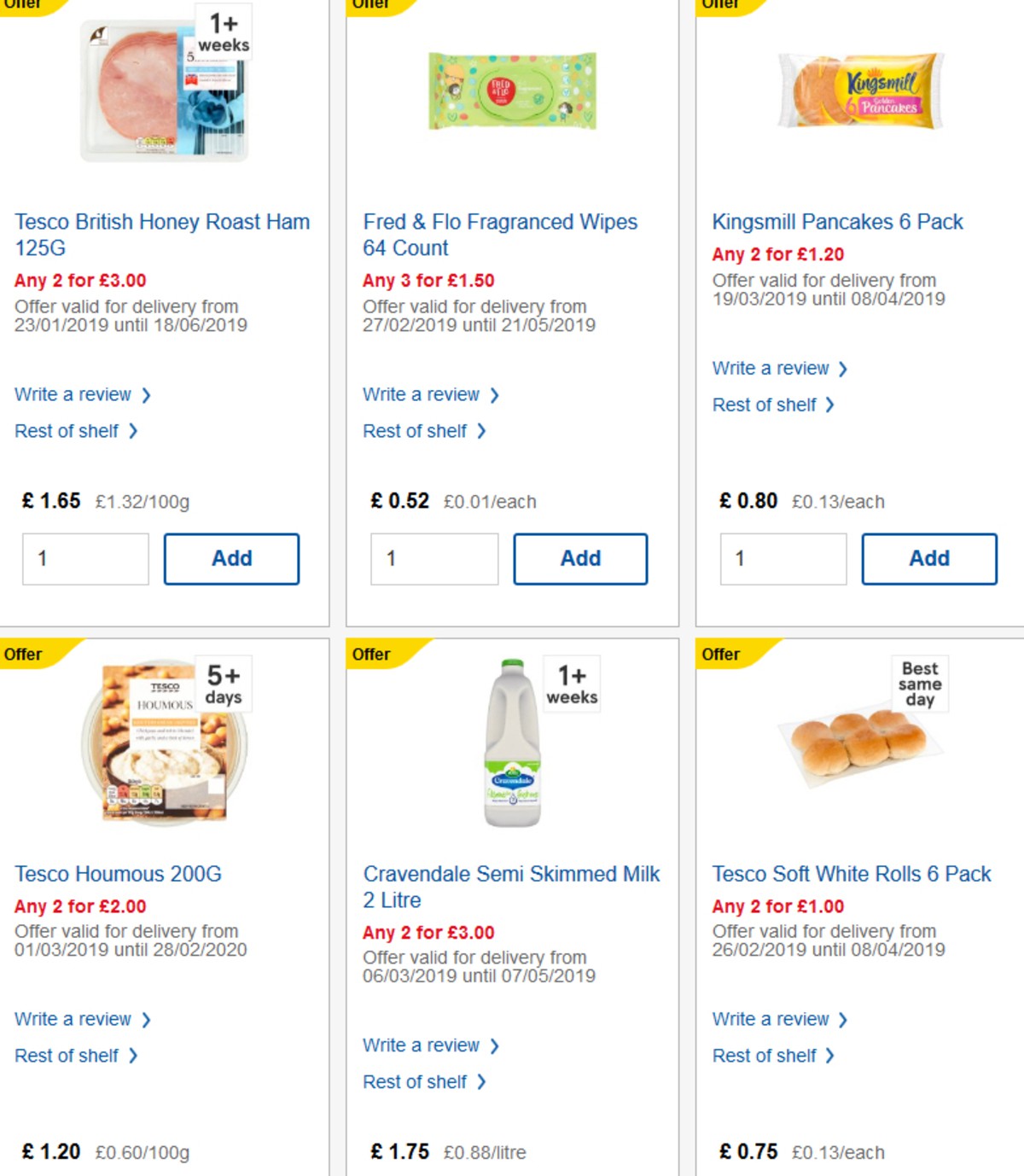Click the chevron beside houmous Rest of shelf
The height and width of the screenshot is (1176, 1024).
point(134,1056)
